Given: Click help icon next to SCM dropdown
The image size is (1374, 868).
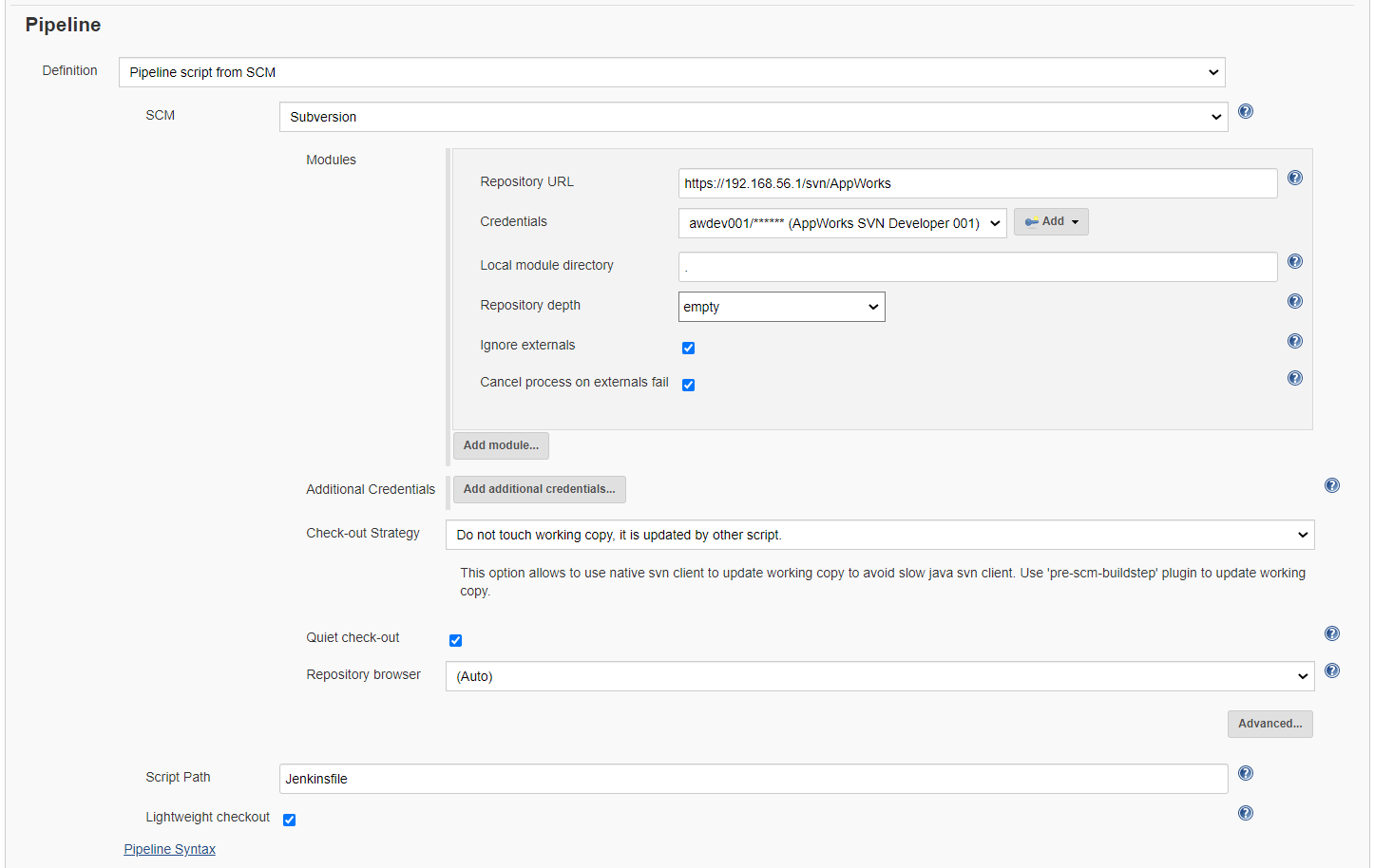Looking at the screenshot, I should click(x=1245, y=112).
